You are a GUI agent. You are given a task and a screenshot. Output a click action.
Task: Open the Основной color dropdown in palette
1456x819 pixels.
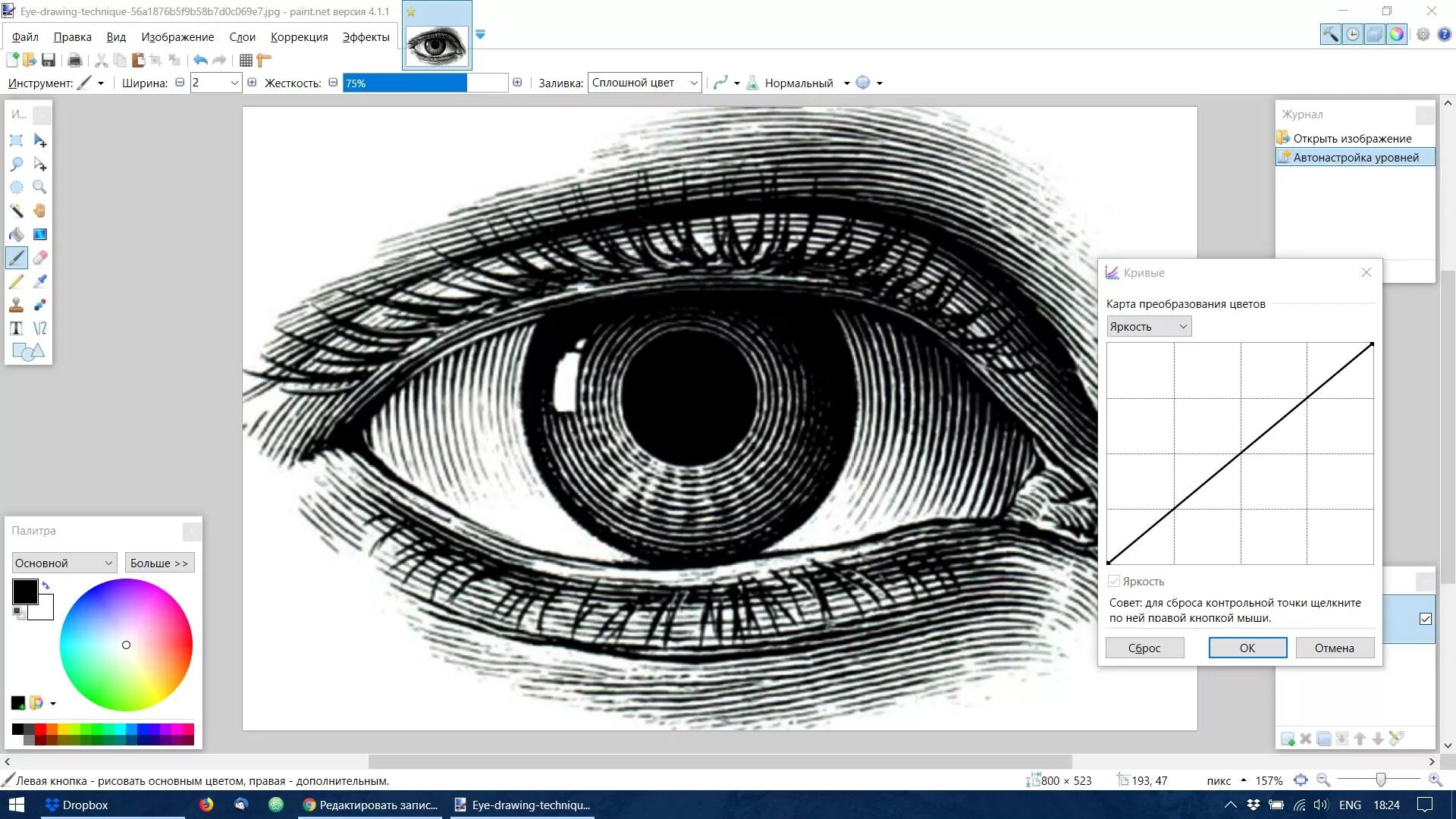(x=64, y=563)
